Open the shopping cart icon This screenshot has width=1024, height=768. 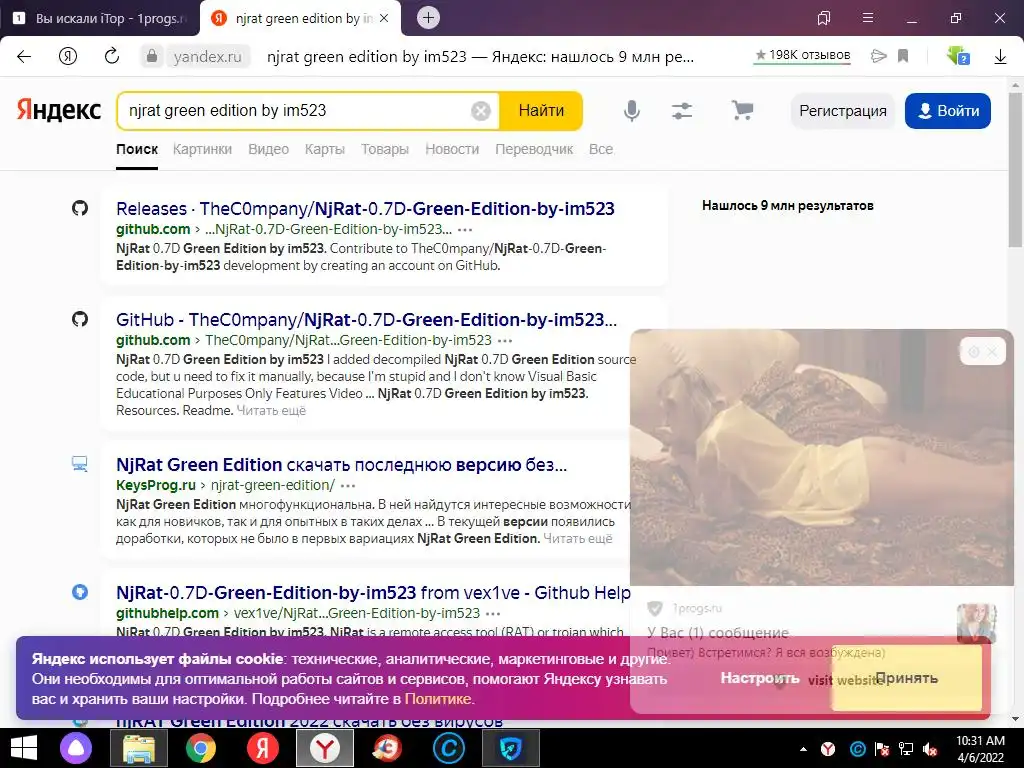click(x=742, y=110)
